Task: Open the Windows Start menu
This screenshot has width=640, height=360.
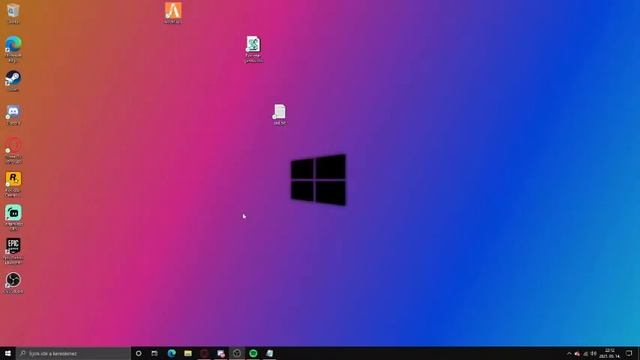Action: (x=8, y=353)
